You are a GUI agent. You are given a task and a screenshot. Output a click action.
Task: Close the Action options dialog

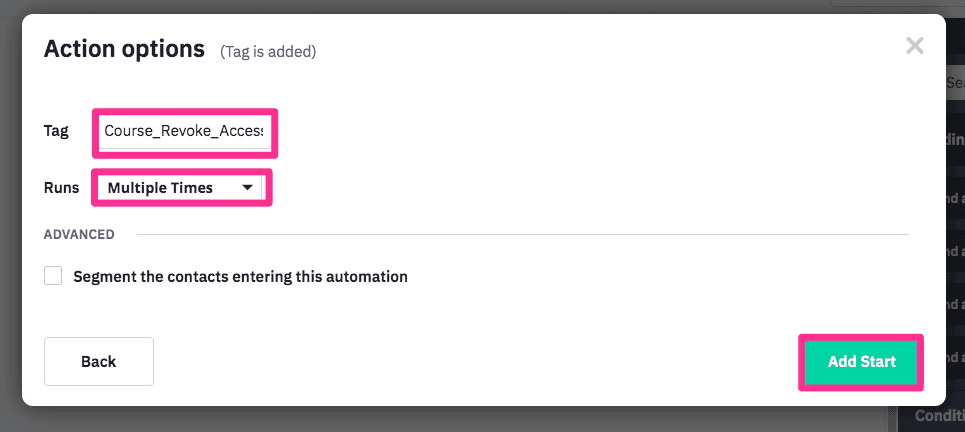(x=914, y=46)
